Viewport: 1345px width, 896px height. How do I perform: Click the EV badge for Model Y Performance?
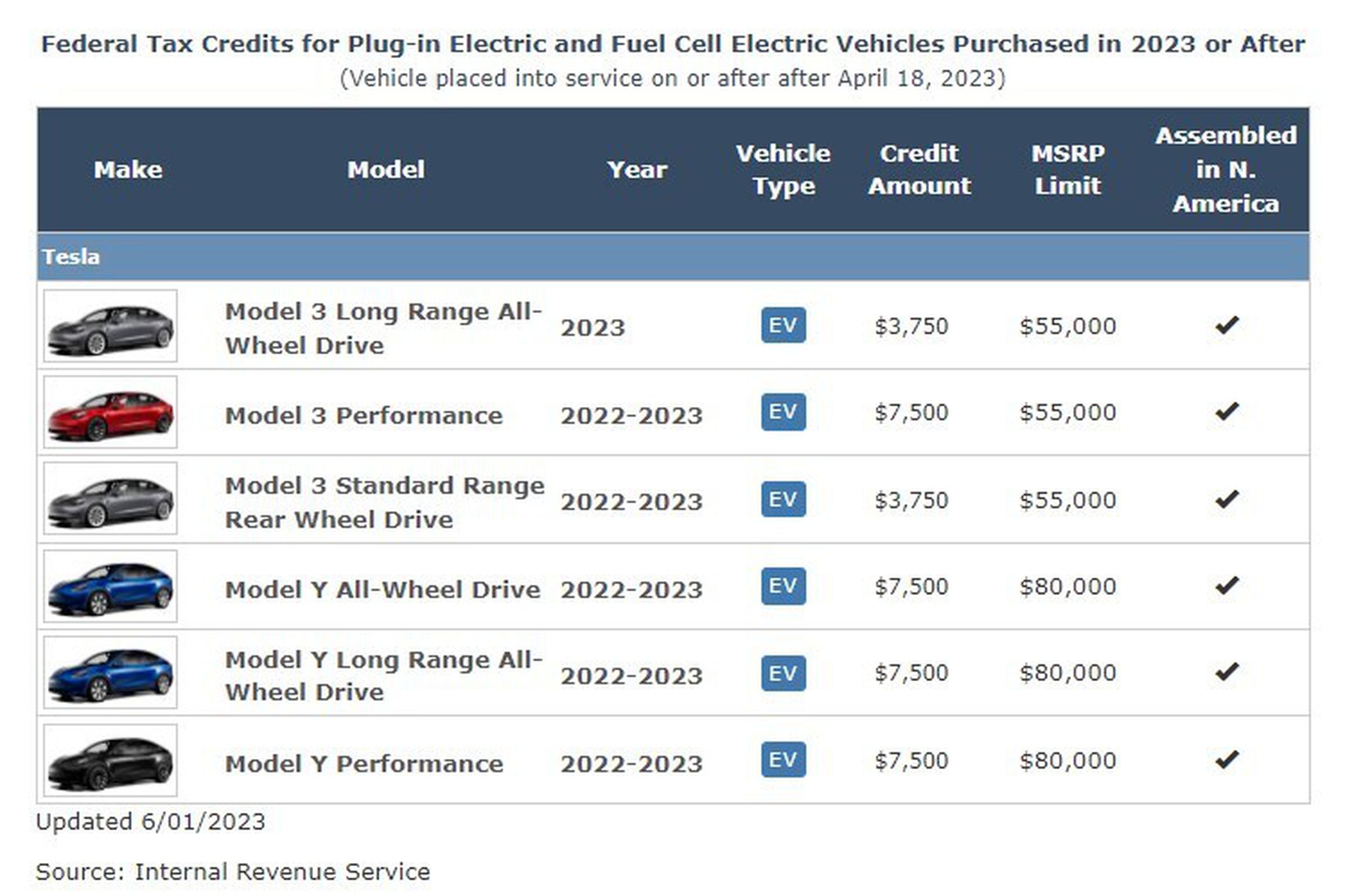point(783,760)
